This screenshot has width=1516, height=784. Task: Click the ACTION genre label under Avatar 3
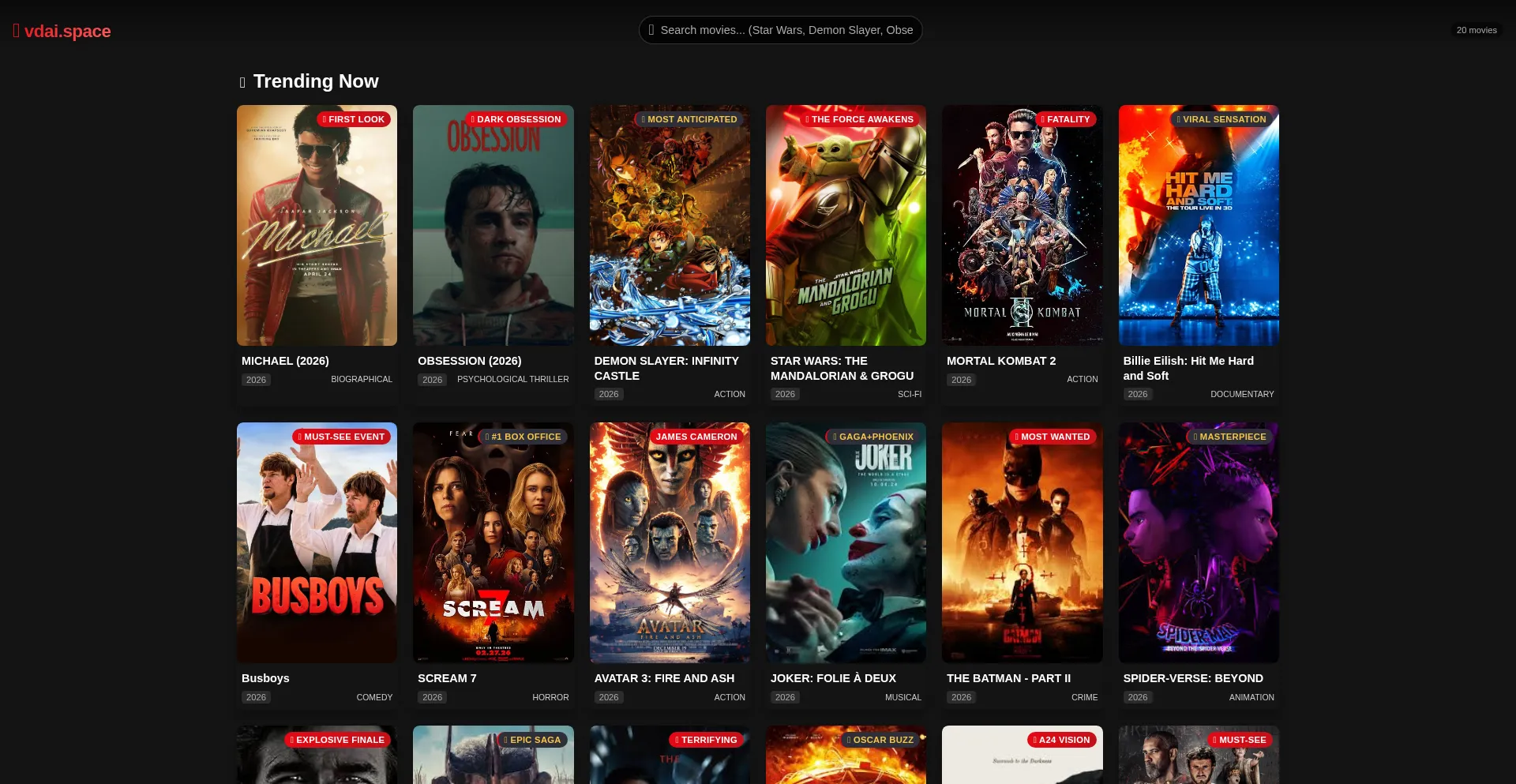(x=730, y=697)
